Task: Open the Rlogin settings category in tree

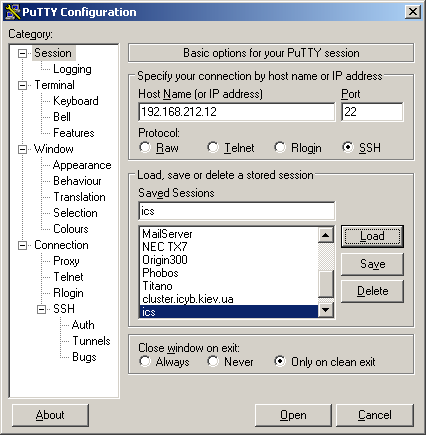Action: [68, 293]
